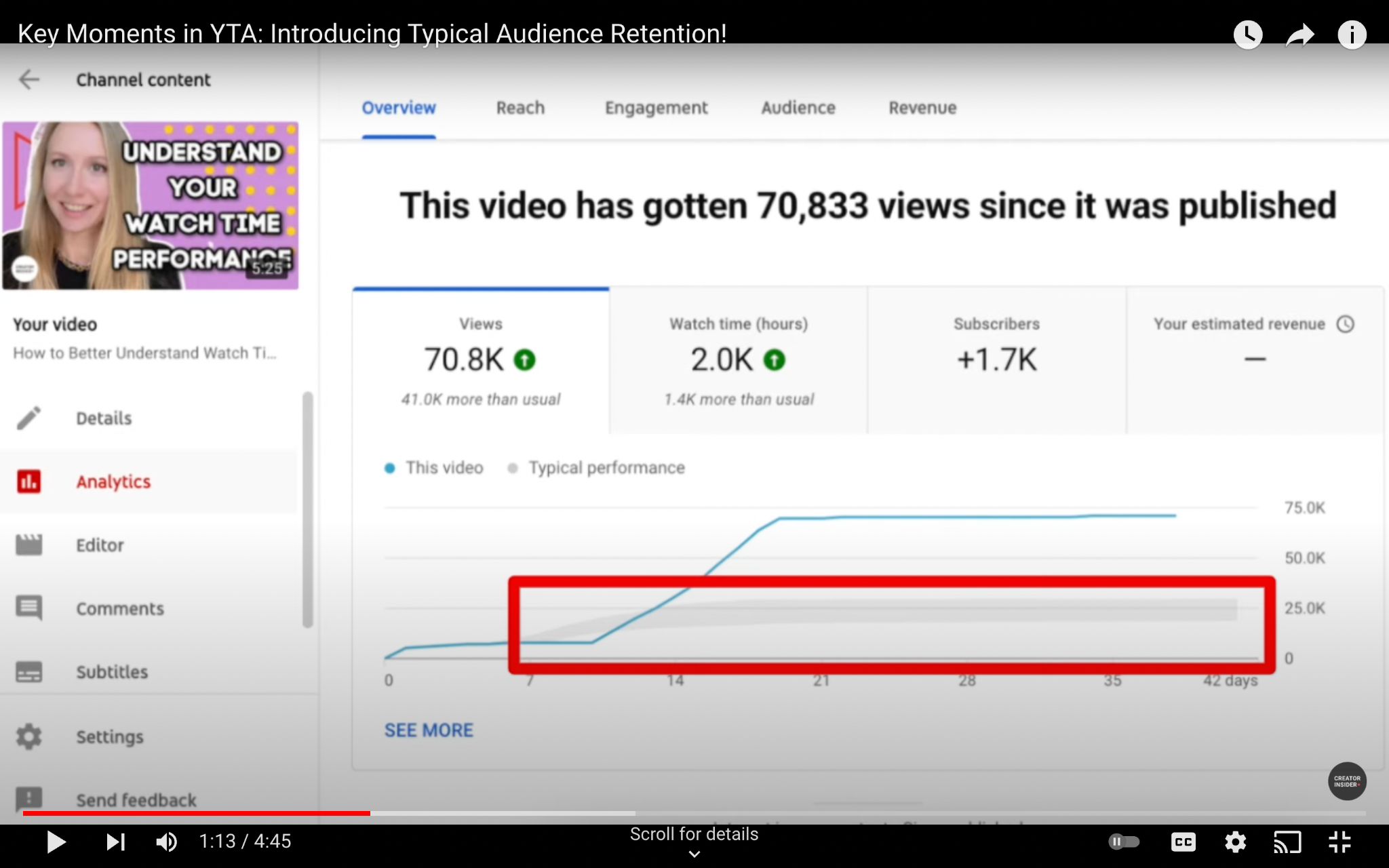Viewport: 1389px width, 868px height.
Task: Click the Settings gear in sidebar
Action: [x=28, y=736]
